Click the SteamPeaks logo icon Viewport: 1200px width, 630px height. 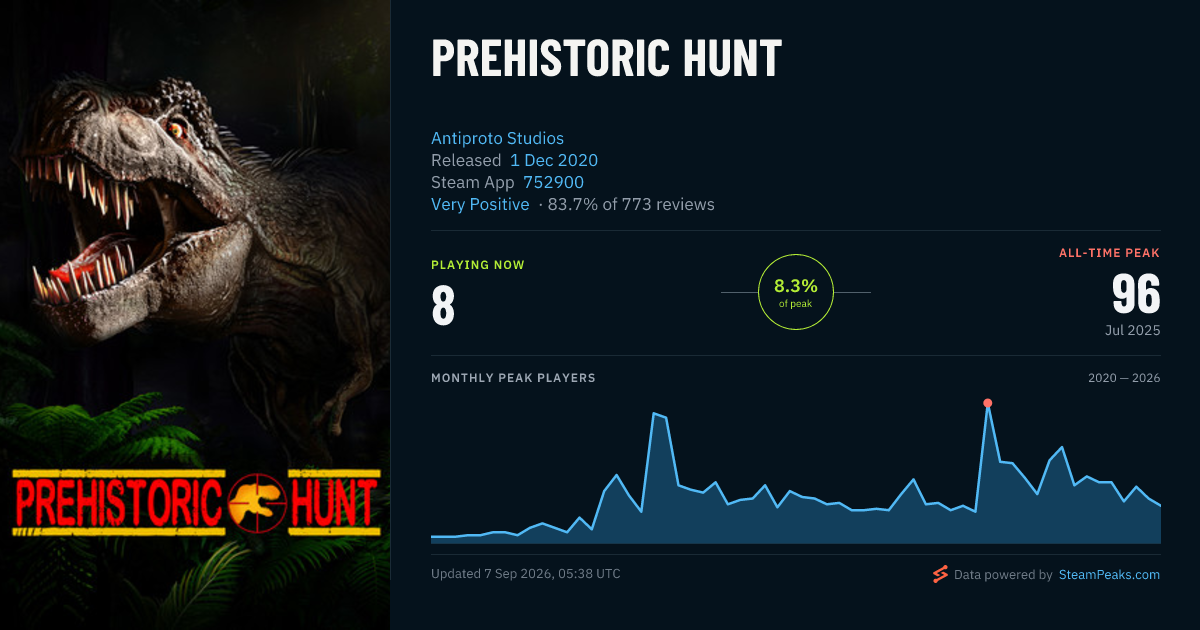[940, 574]
